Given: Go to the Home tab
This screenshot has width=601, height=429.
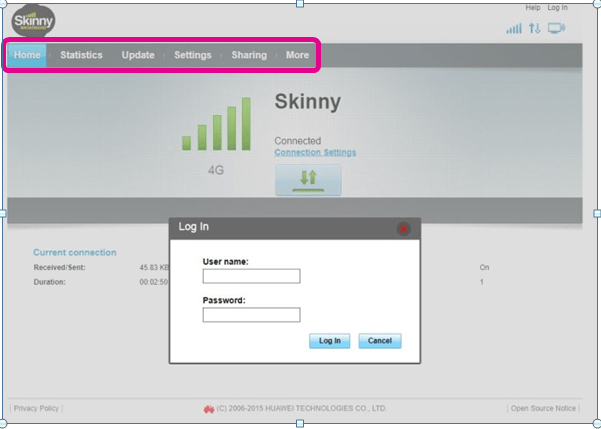Looking at the screenshot, I should click(27, 55).
